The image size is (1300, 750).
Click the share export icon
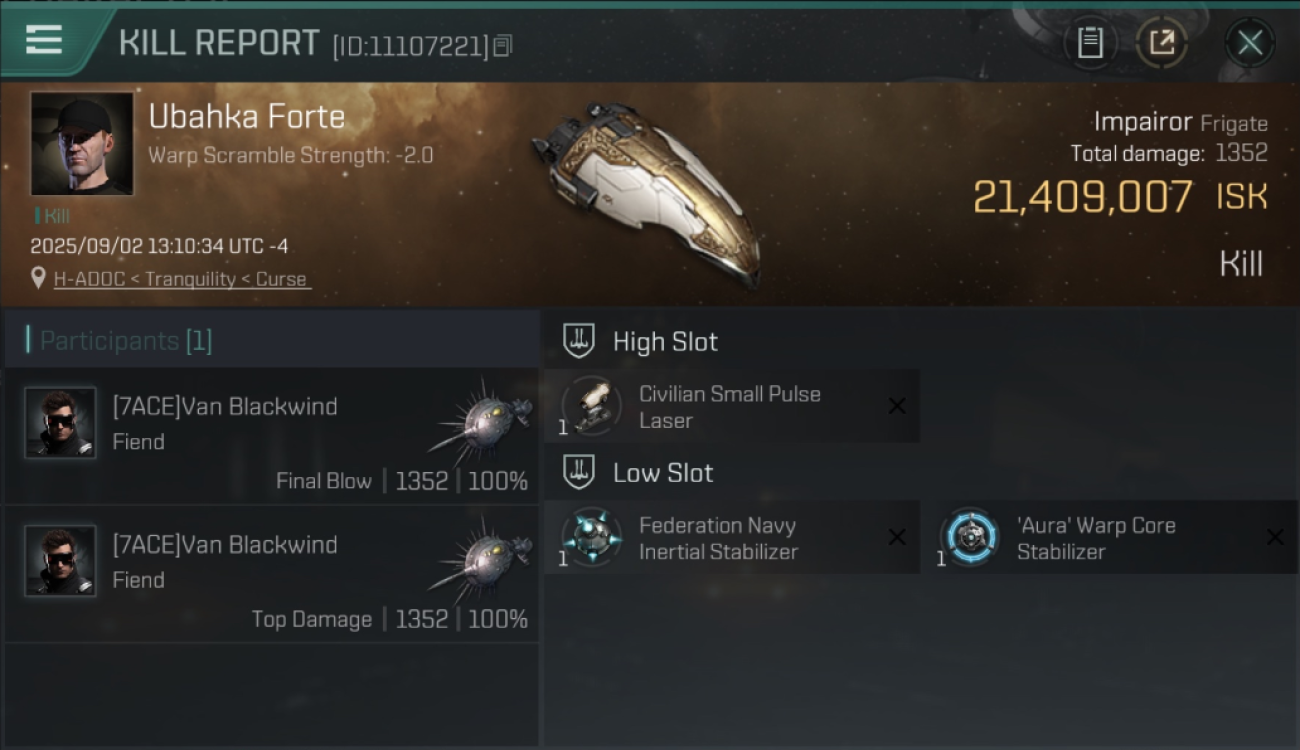[1161, 42]
